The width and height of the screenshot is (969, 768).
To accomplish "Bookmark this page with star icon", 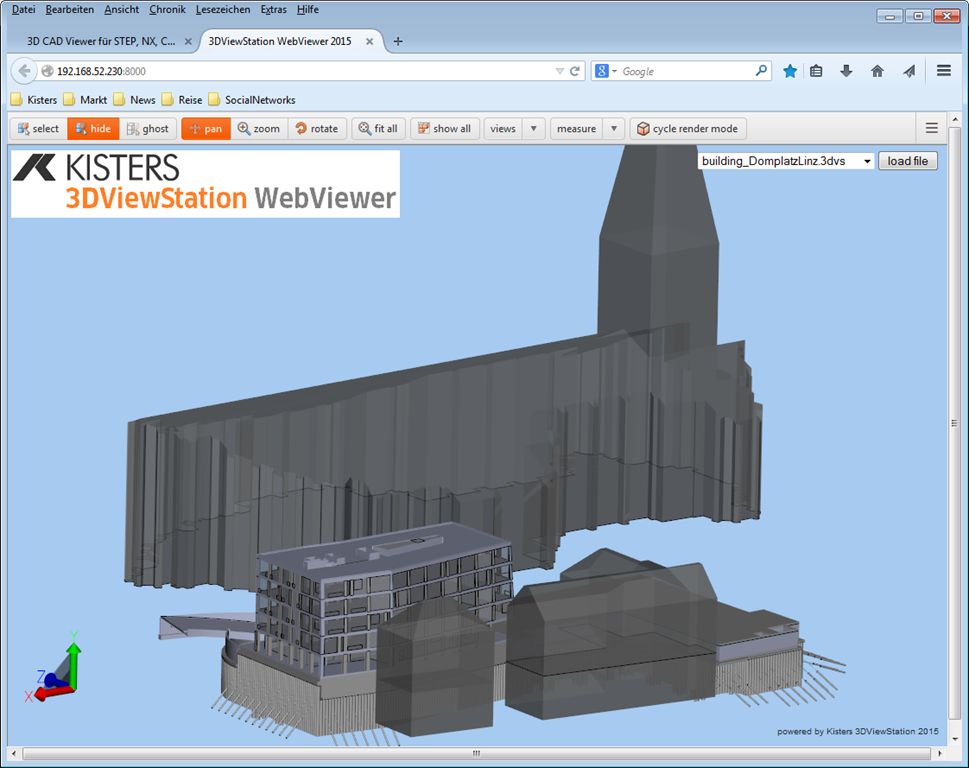I will pyautogui.click(x=790, y=71).
